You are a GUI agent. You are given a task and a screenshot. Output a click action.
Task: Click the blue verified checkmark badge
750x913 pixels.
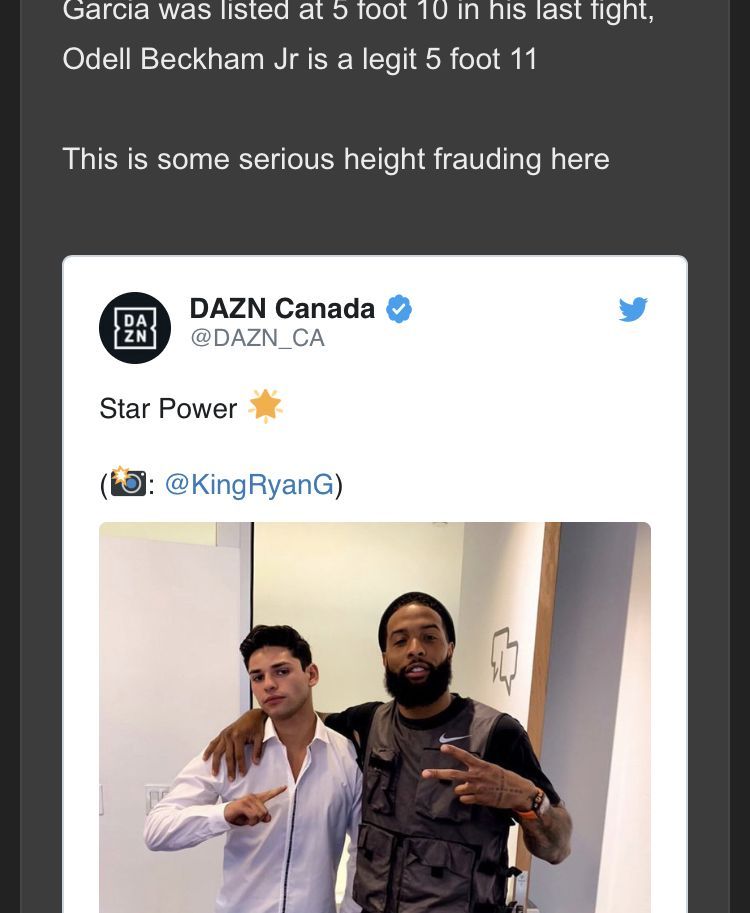pyautogui.click(x=399, y=309)
